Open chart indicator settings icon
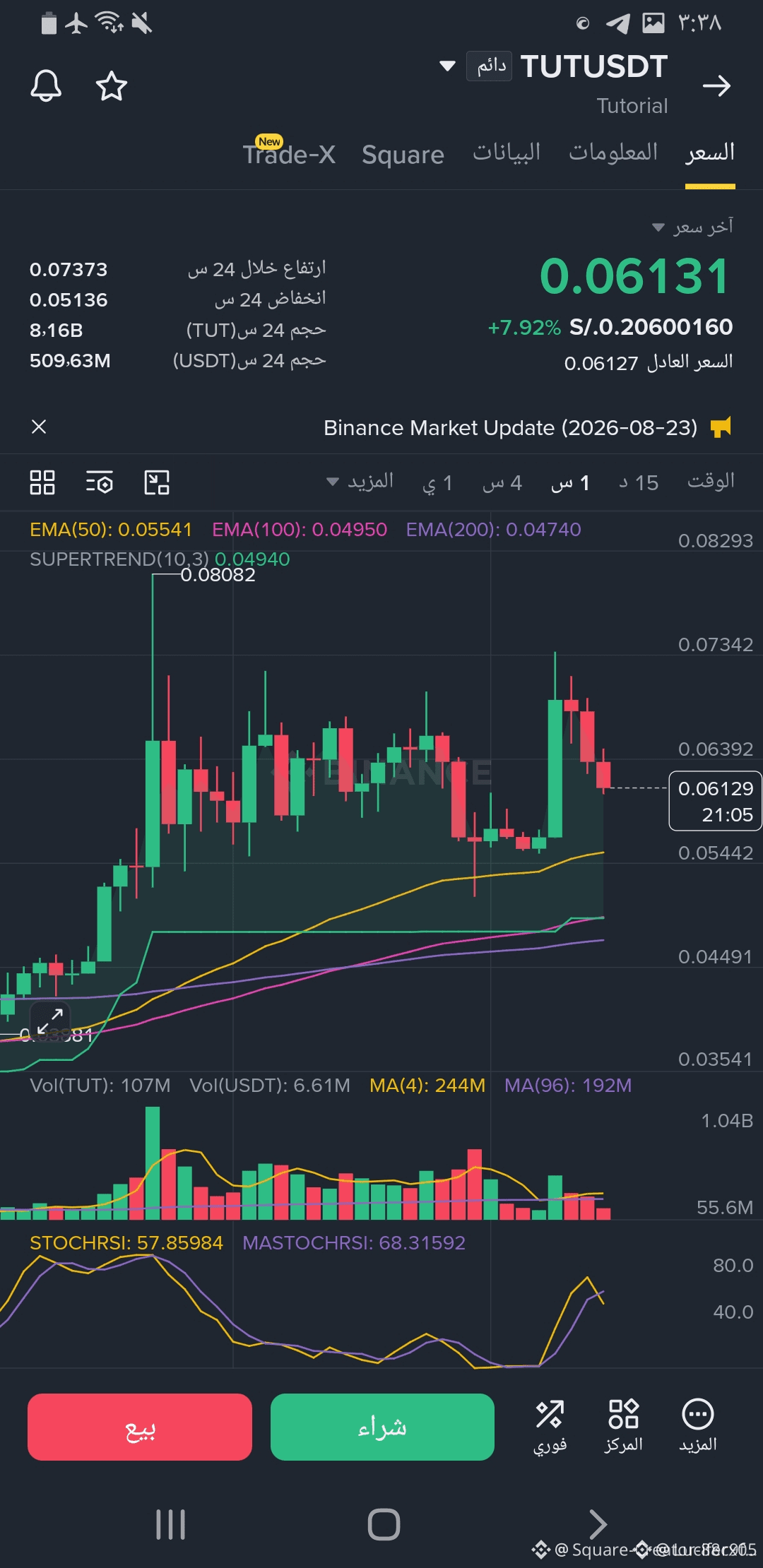This screenshot has height=1568, width=763. point(100,482)
